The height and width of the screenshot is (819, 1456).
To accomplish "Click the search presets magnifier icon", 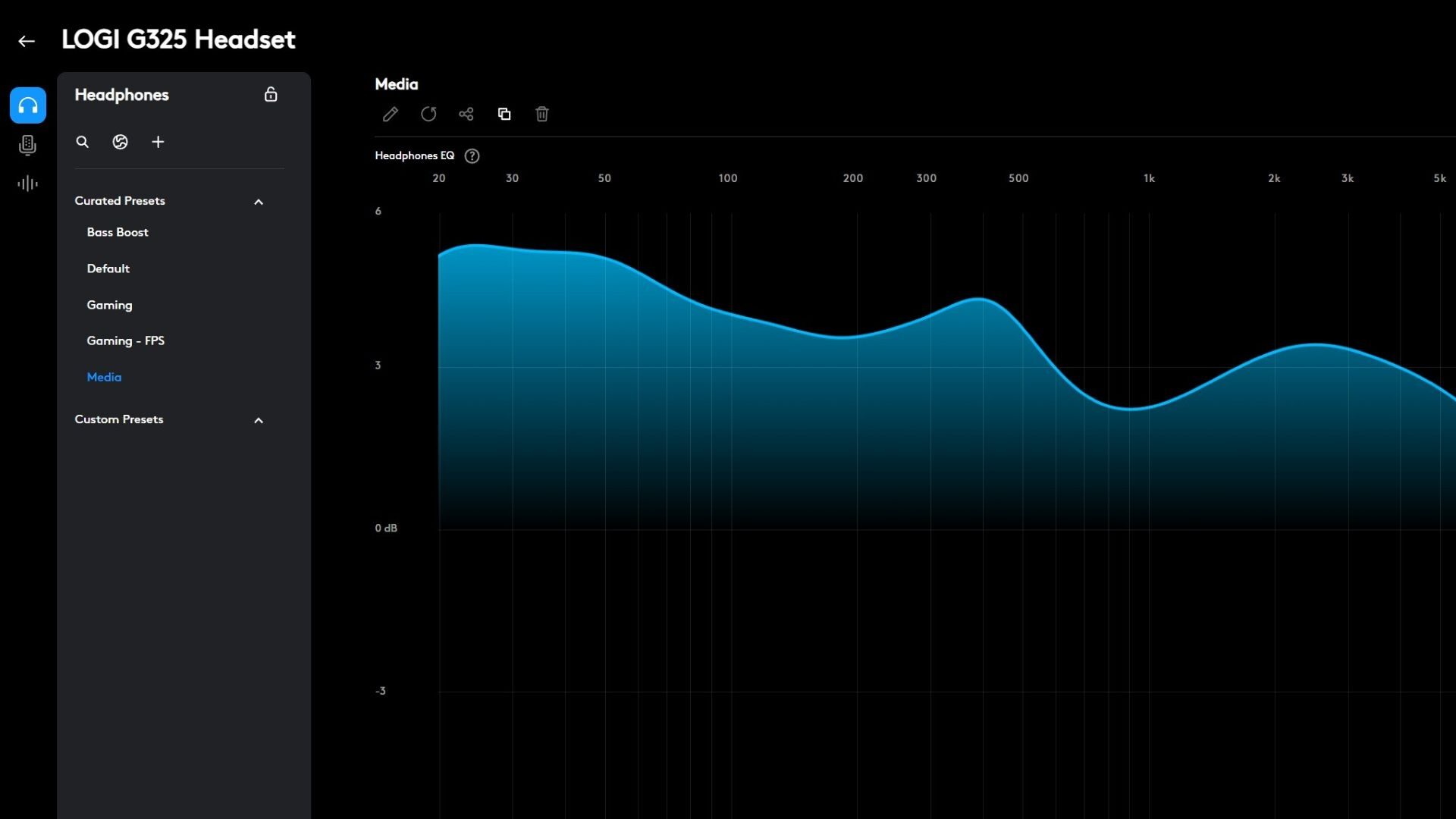I will (83, 142).
